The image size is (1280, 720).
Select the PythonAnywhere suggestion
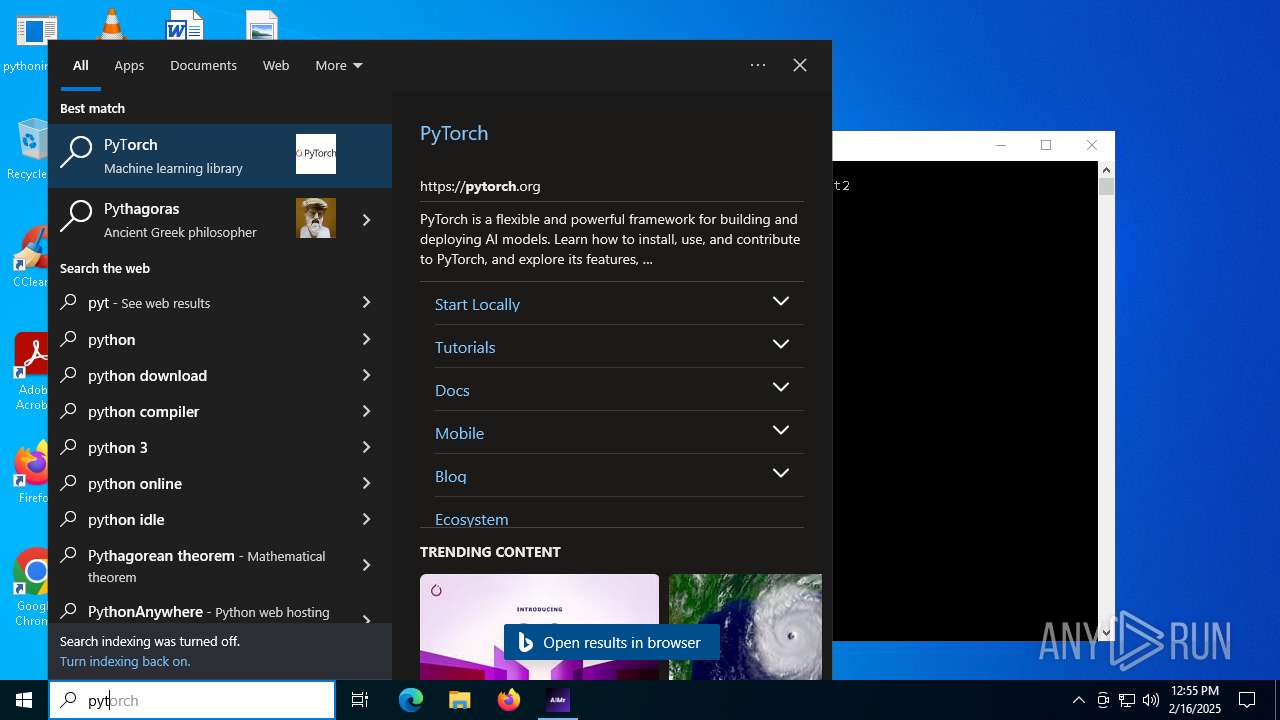click(x=220, y=611)
